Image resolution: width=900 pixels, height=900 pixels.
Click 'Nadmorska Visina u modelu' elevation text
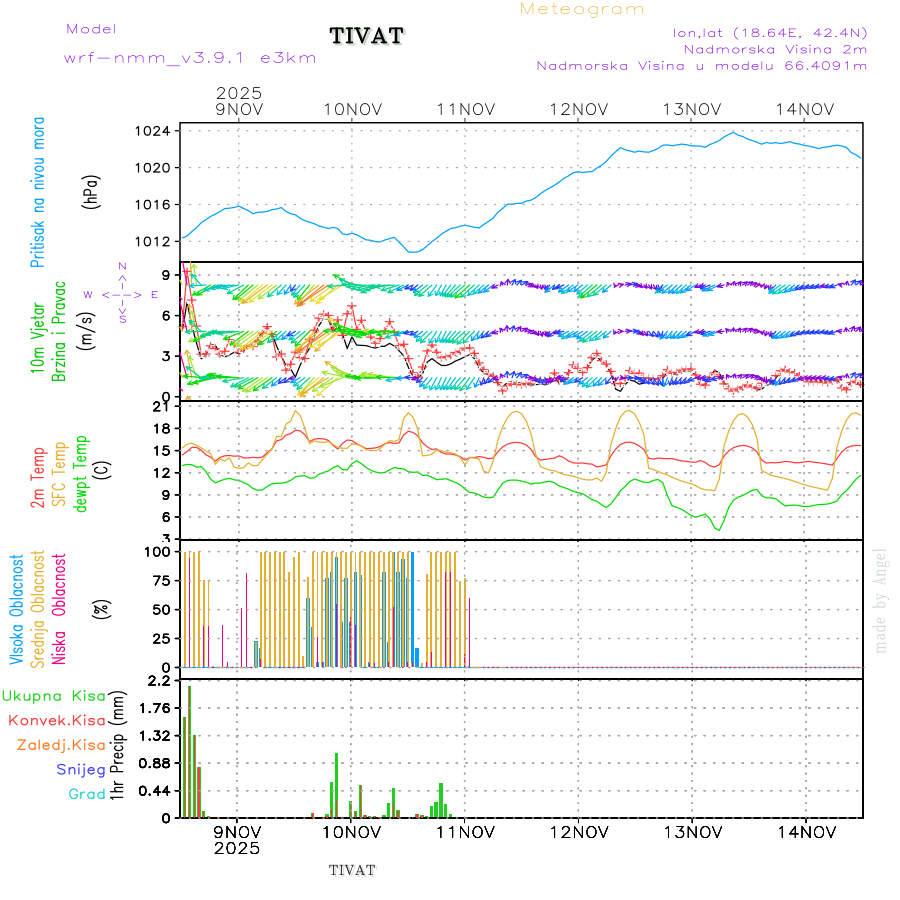[x=701, y=66]
